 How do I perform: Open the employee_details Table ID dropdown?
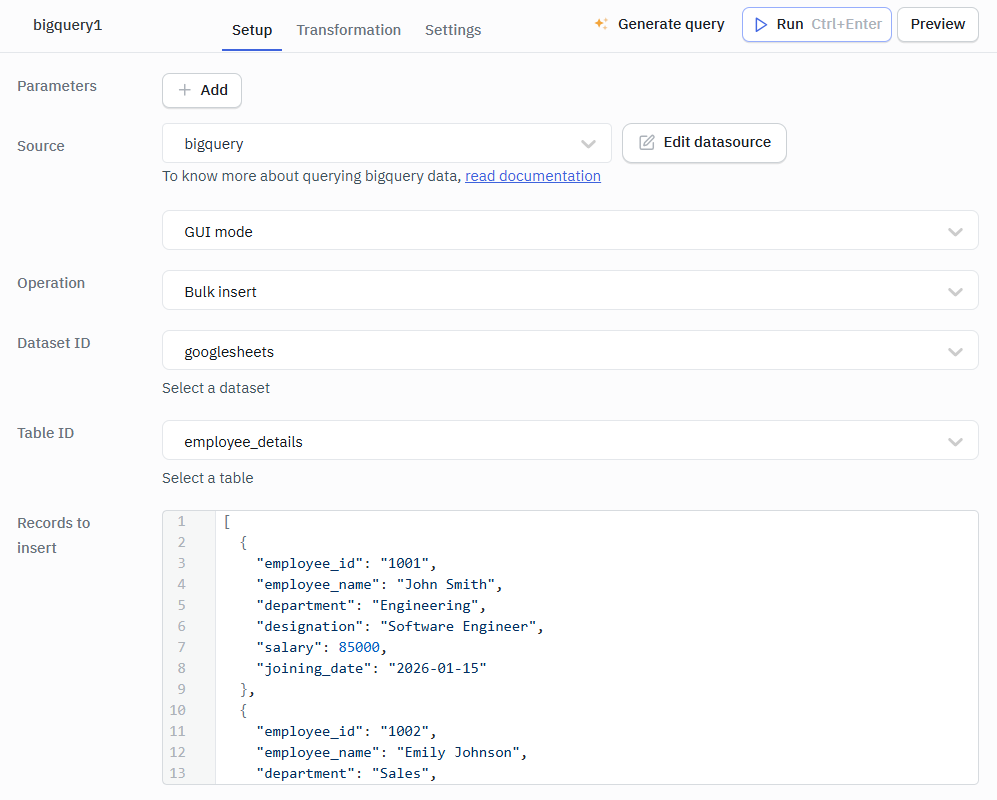click(570, 441)
